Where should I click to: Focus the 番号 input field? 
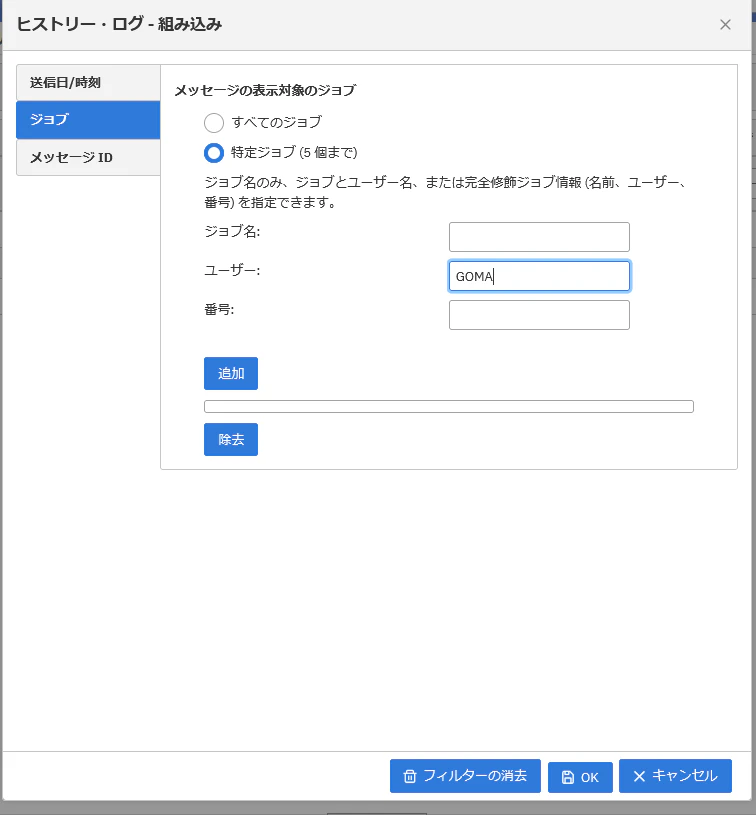pos(539,315)
